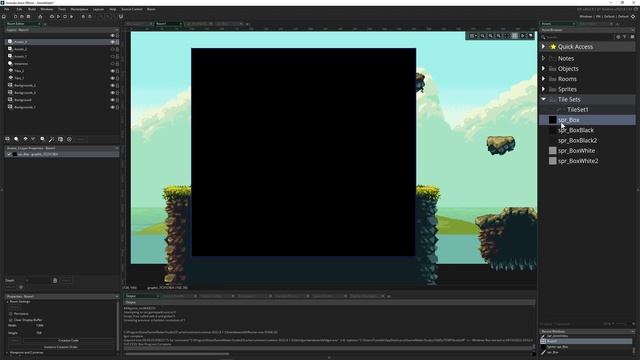Viewport: 640px width, 360px height.
Task: Hide the Backgrounds_1 layer
Action: (x=112, y=107)
